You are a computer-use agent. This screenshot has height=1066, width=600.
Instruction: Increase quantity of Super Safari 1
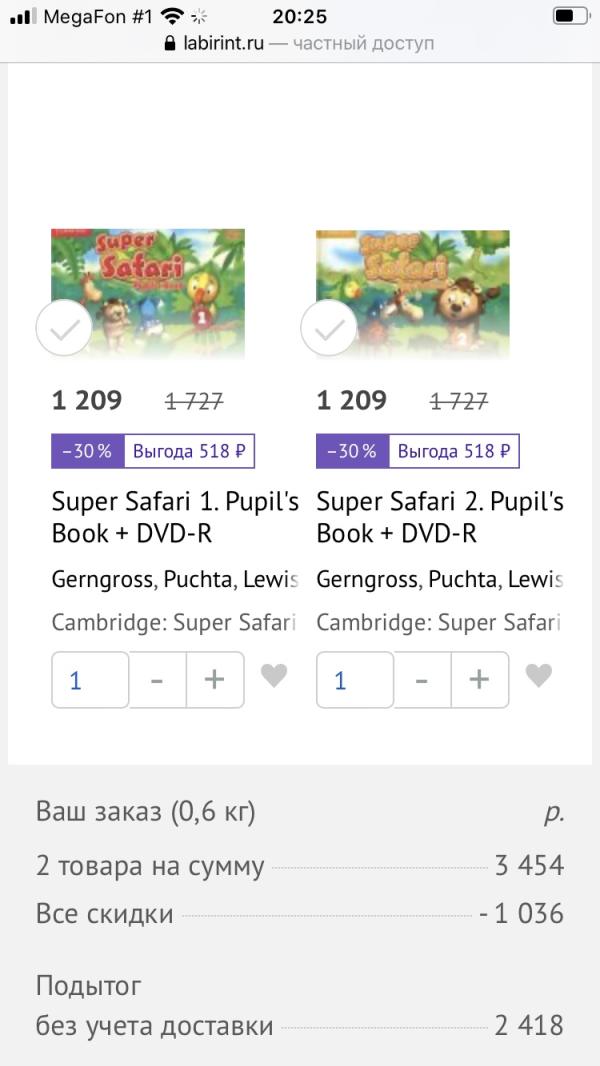click(215, 680)
